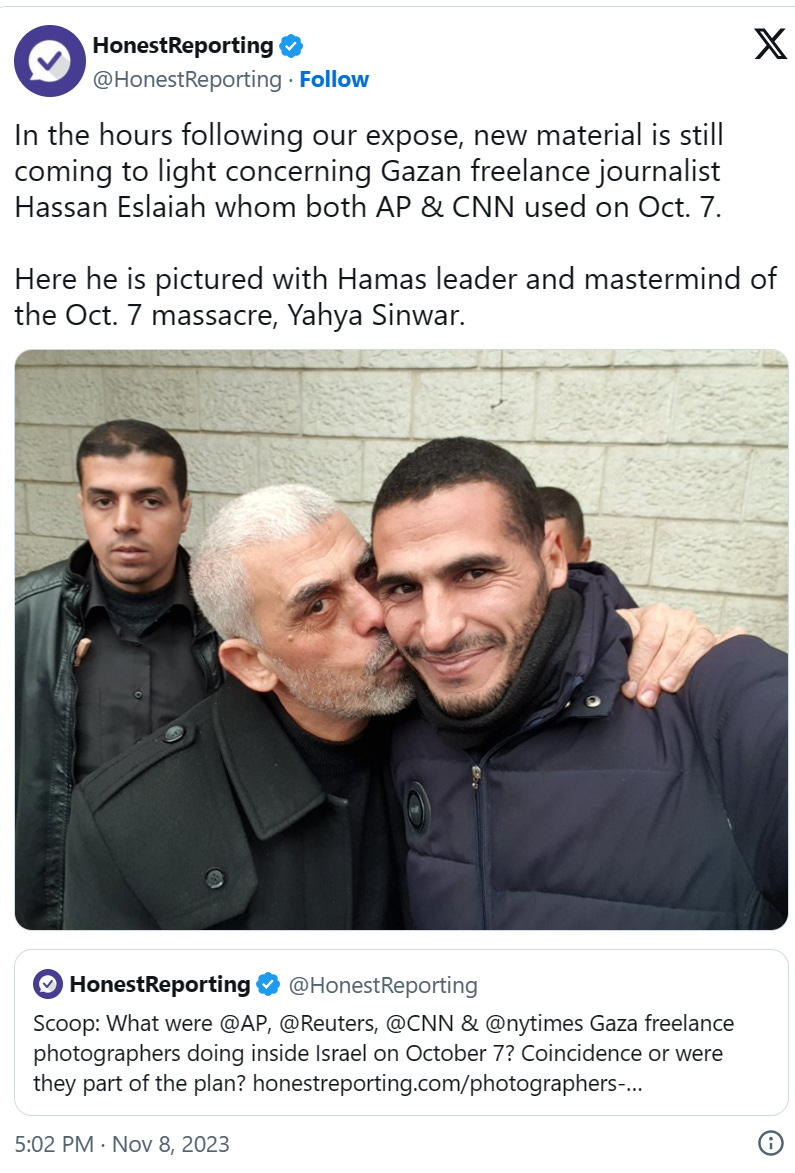Click the @HonestReporting handle under the name
Screen dimensions: 795x1173
click(187, 79)
